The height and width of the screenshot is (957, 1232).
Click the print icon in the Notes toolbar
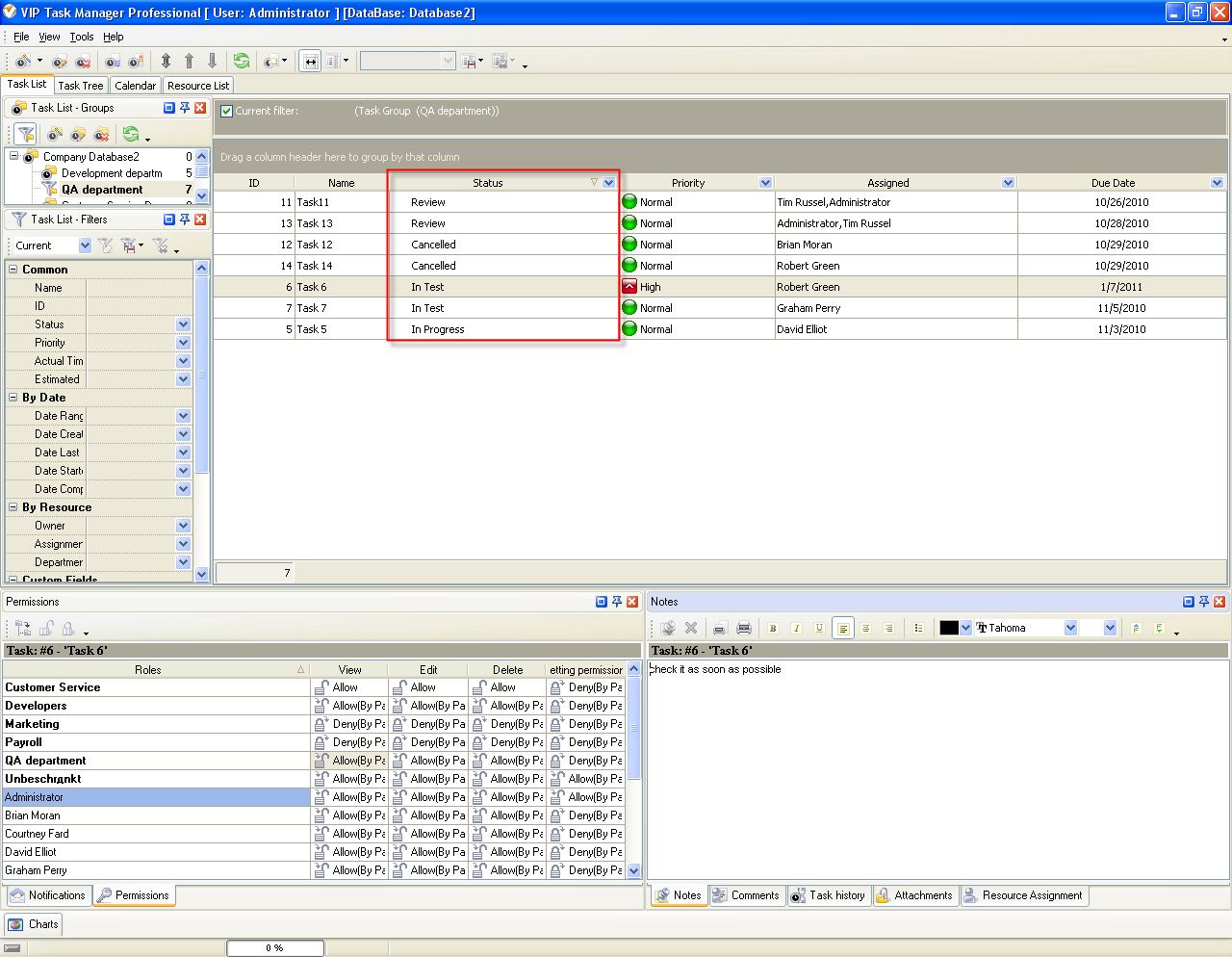click(743, 628)
